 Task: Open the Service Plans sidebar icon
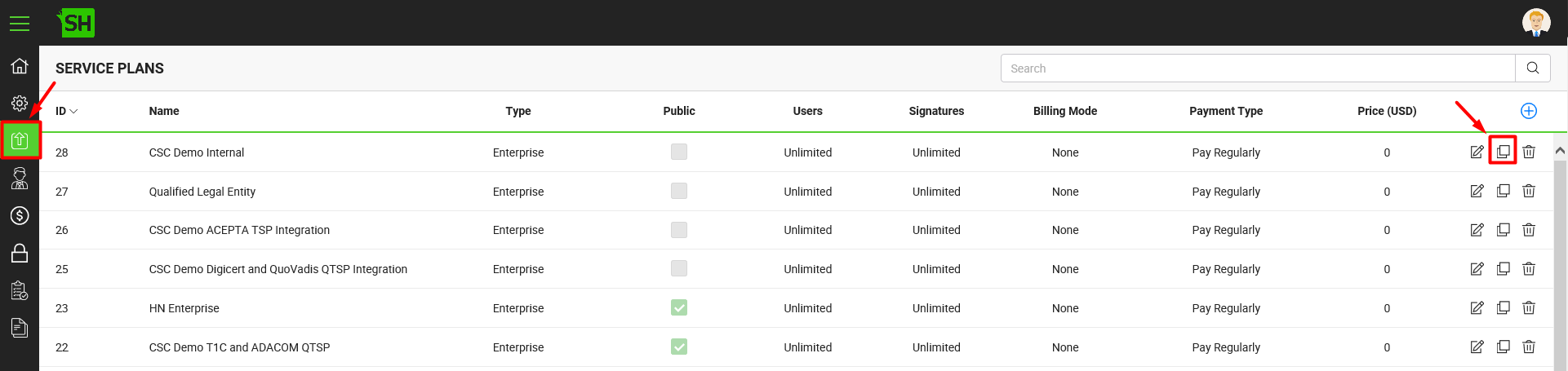[x=20, y=140]
